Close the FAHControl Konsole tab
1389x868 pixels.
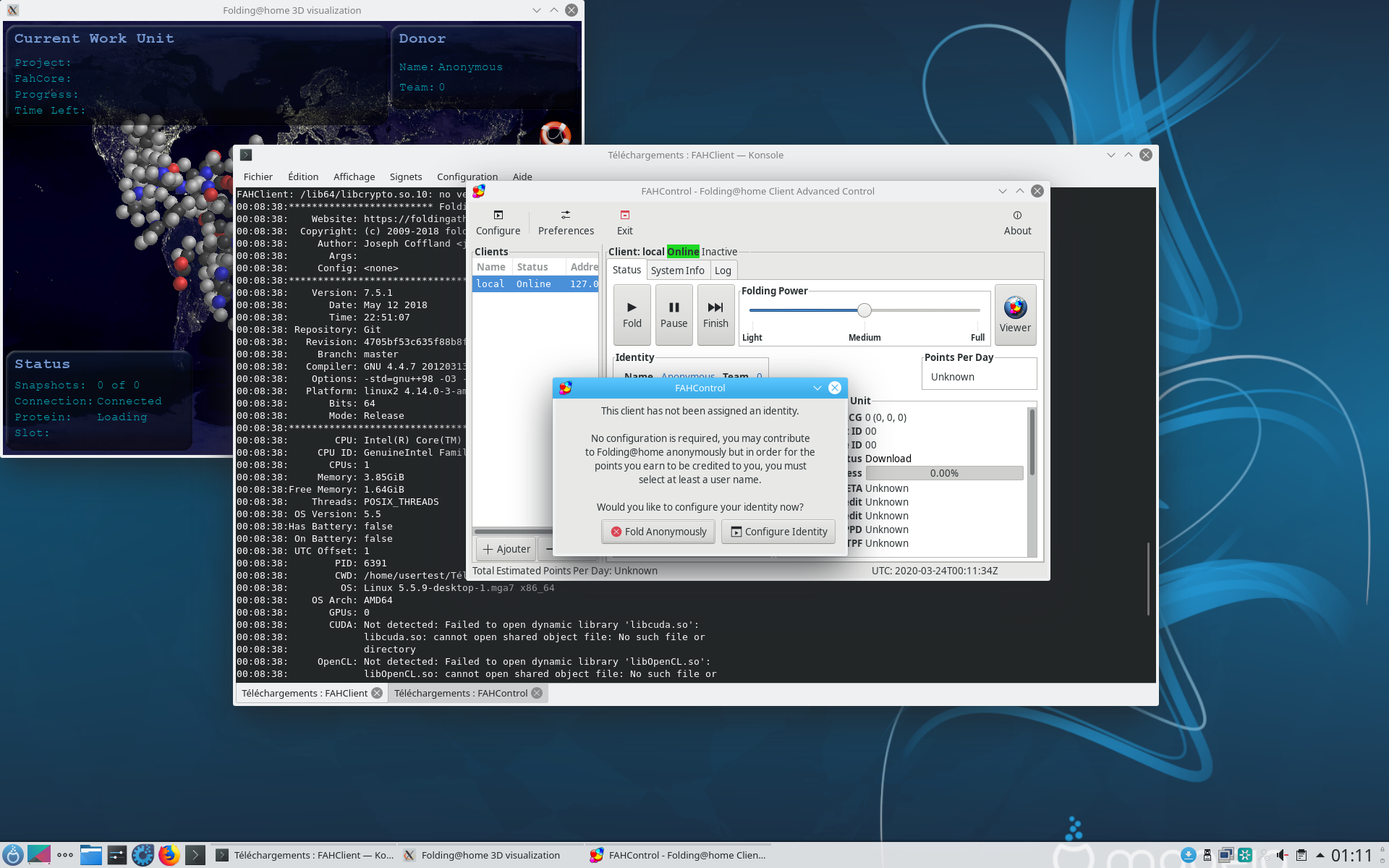pyautogui.click(x=537, y=693)
